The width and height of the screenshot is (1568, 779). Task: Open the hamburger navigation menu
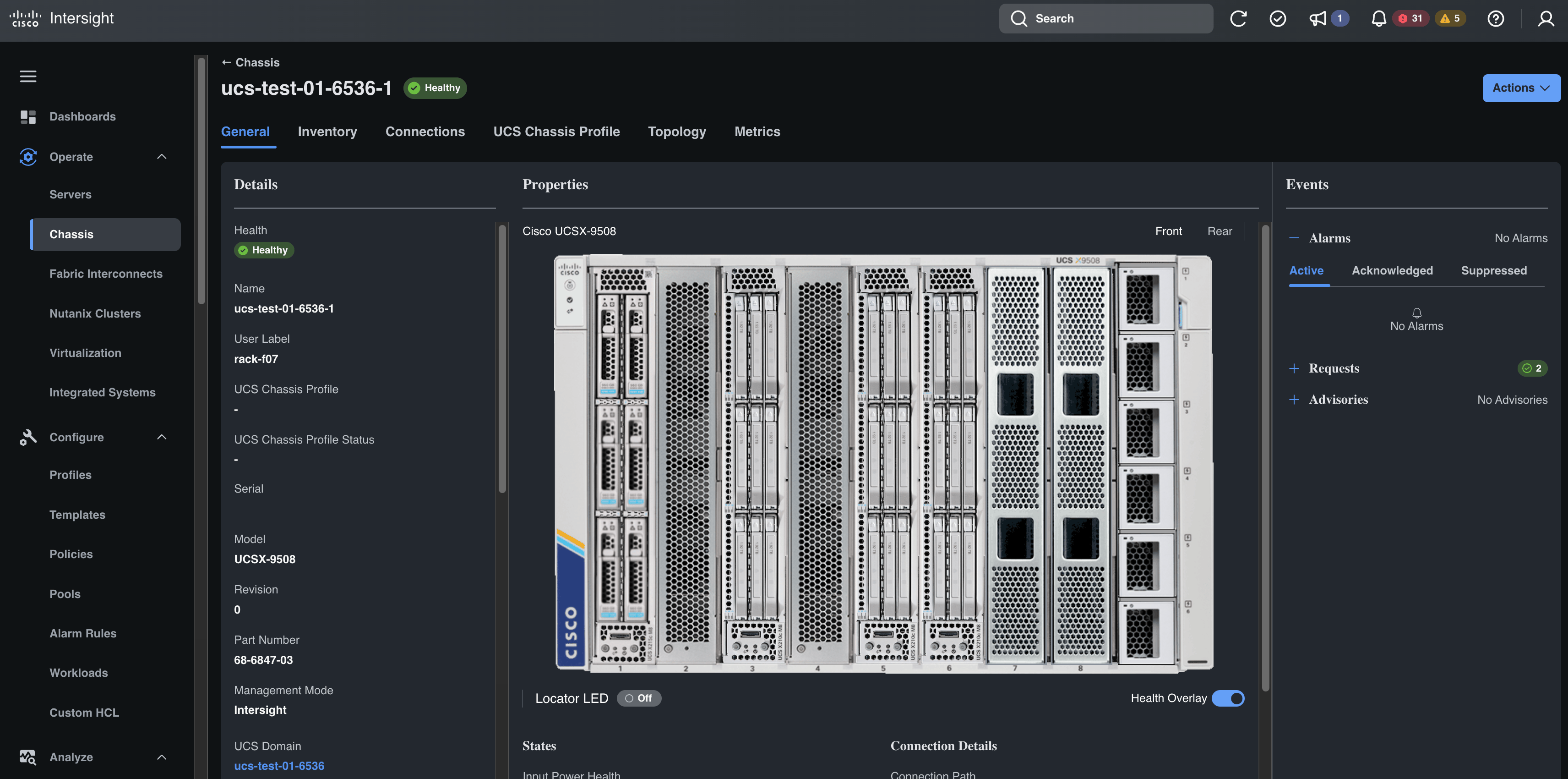coord(28,76)
